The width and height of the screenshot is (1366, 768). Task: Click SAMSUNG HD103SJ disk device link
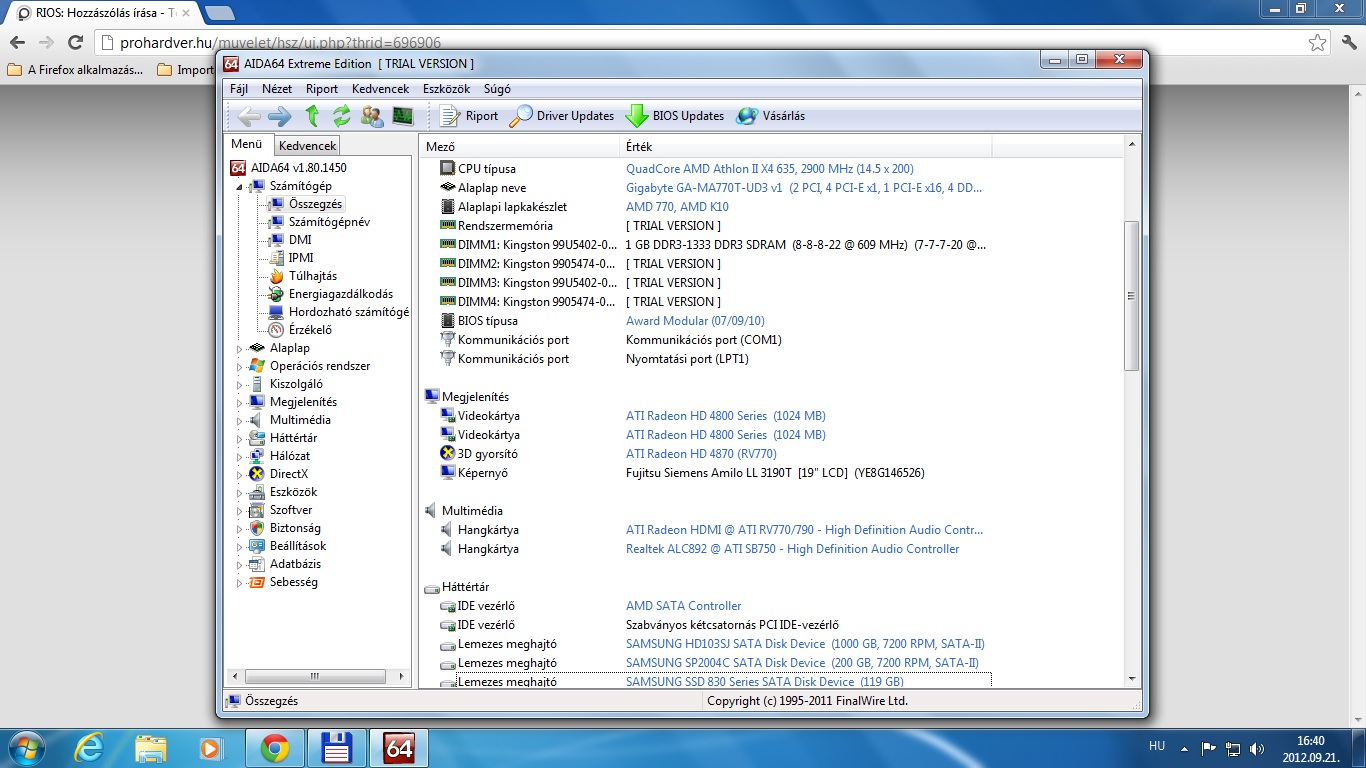(805, 644)
